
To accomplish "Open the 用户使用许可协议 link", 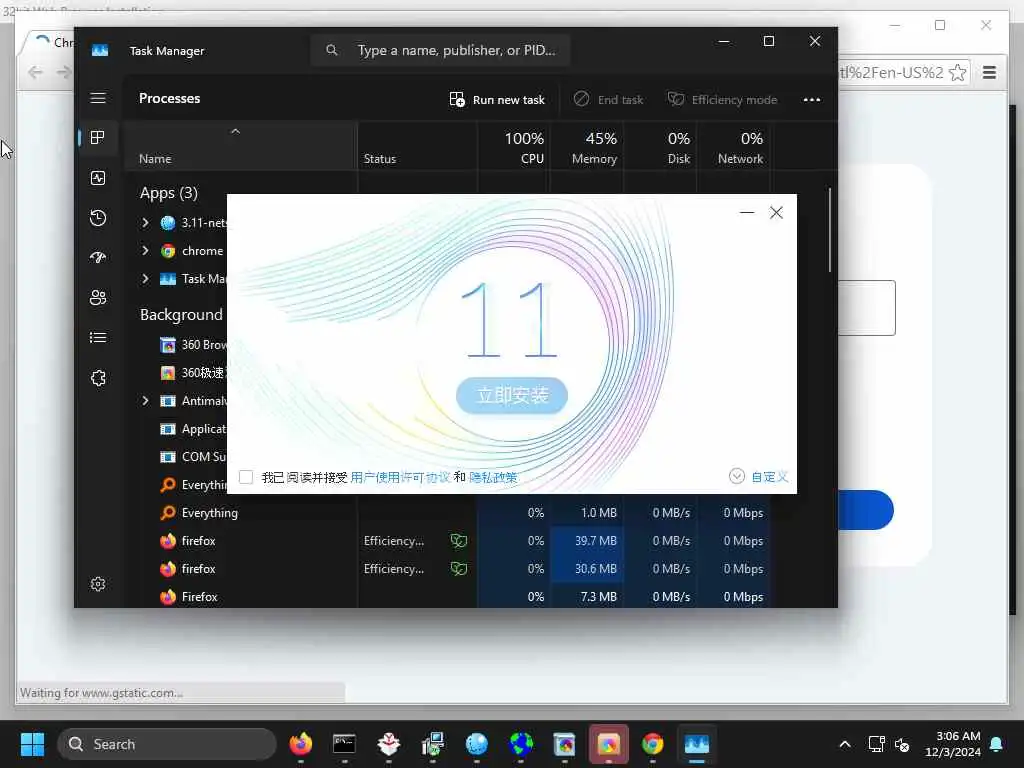I will [x=400, y=477].
